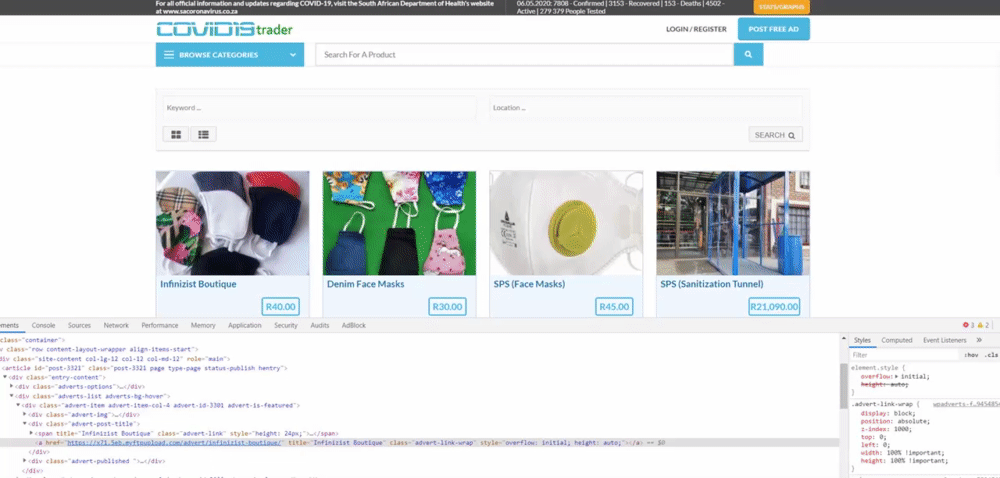Switch to the Computed styles tab
This screenshot has height=478, width=1000.
[897, 340]
